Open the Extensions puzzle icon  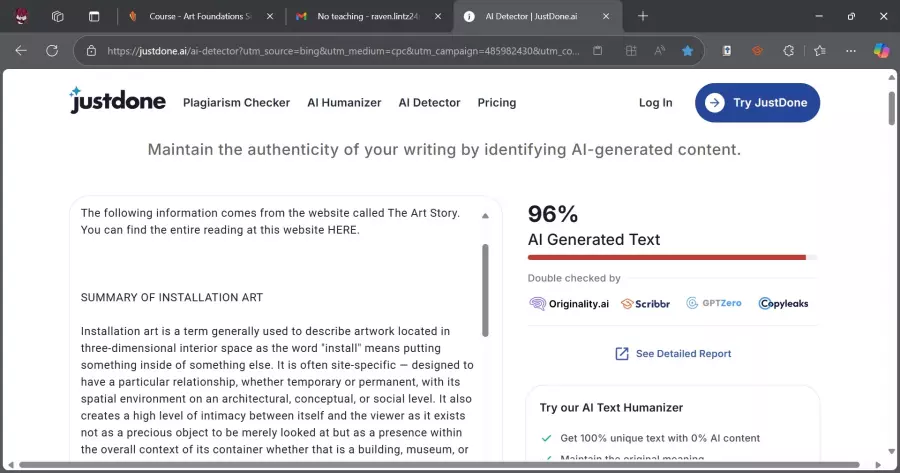789,51
